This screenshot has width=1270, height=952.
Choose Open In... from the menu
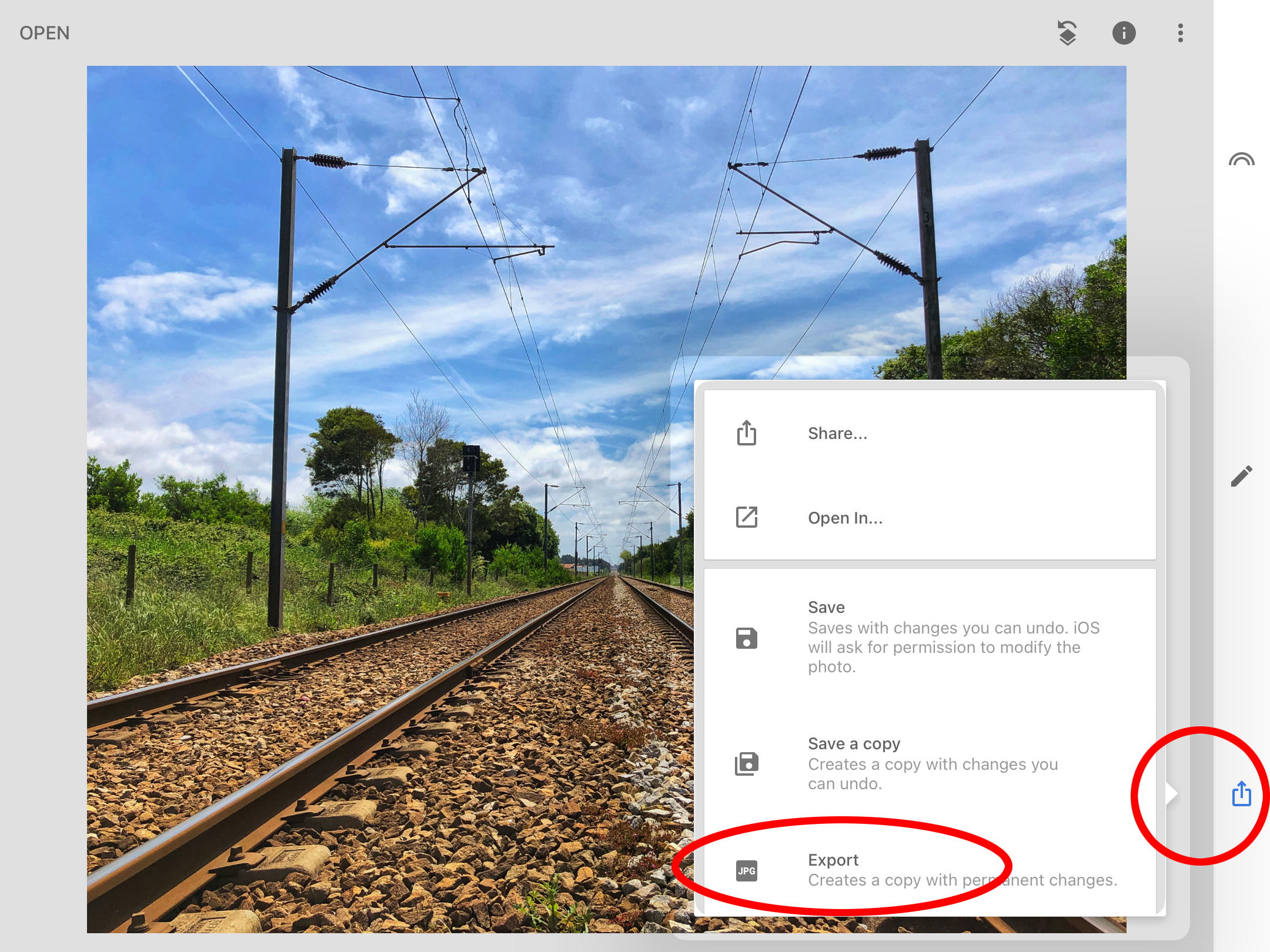(x=845, y=518)
